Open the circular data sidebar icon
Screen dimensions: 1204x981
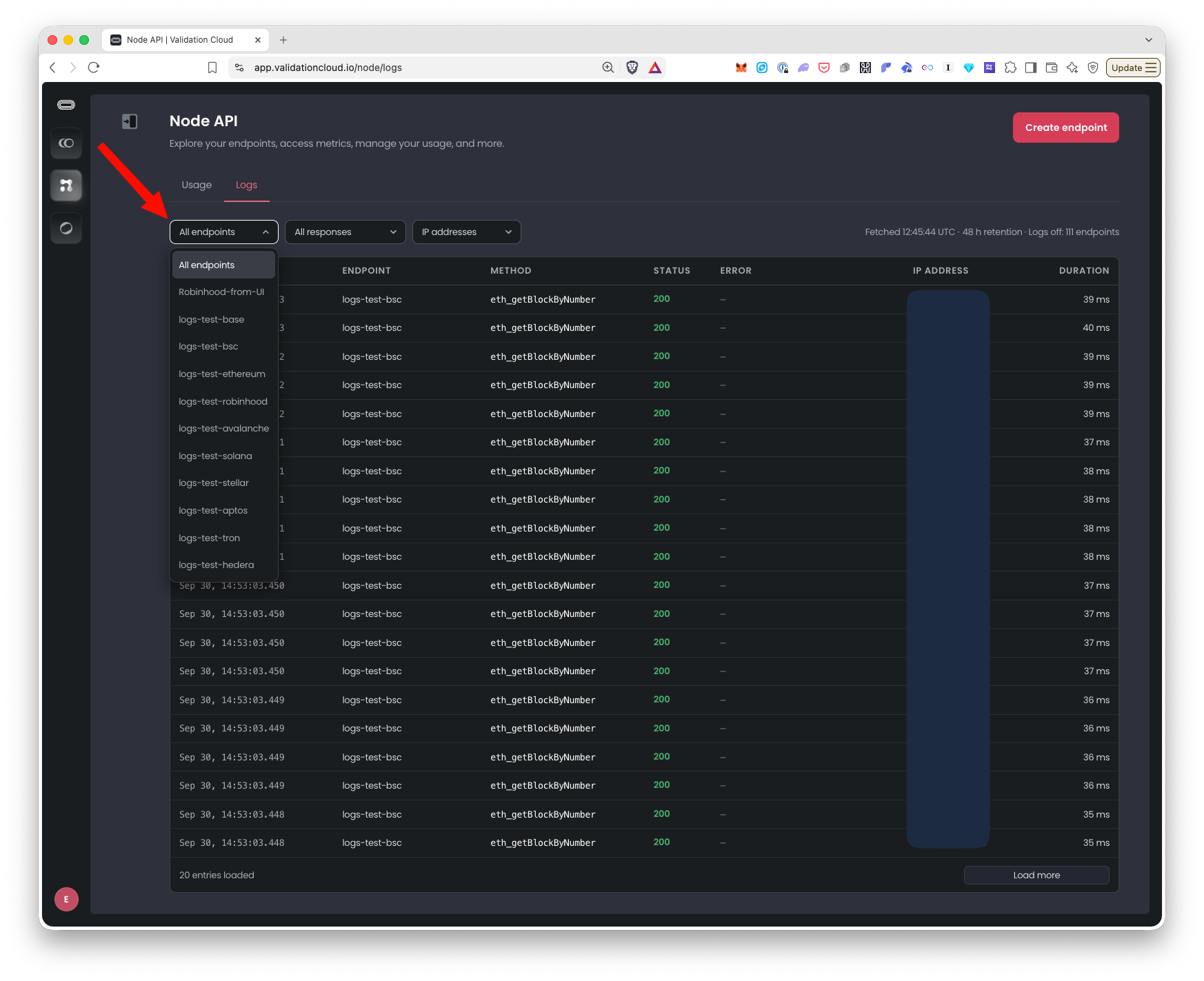coord(66,228)
